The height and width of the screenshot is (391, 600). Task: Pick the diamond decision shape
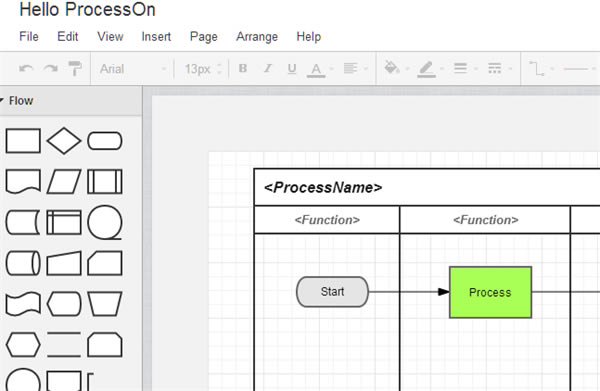[x=64, y=141]
